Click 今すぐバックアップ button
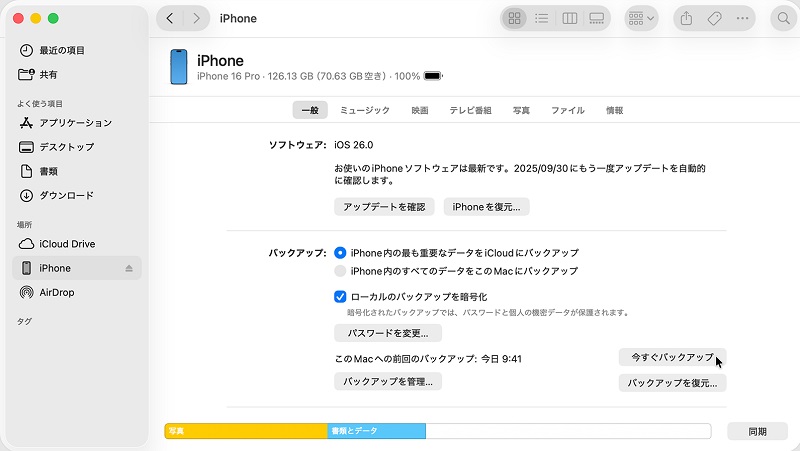The width and height of the screenshot is (800, 451). point(672,357)
